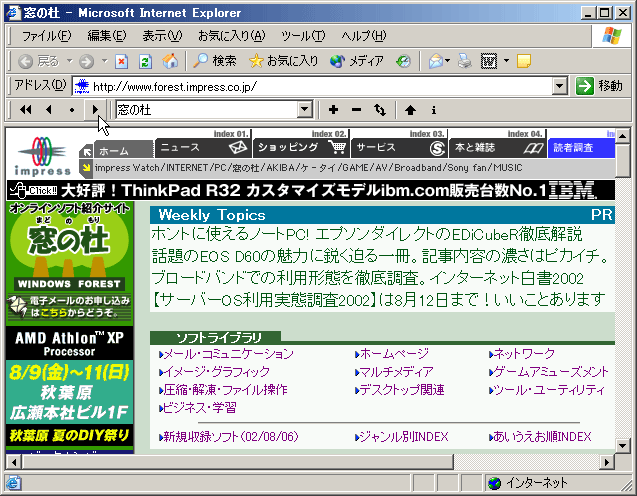
Task: Select the ショッピング navigation tab
Action: 301,147
